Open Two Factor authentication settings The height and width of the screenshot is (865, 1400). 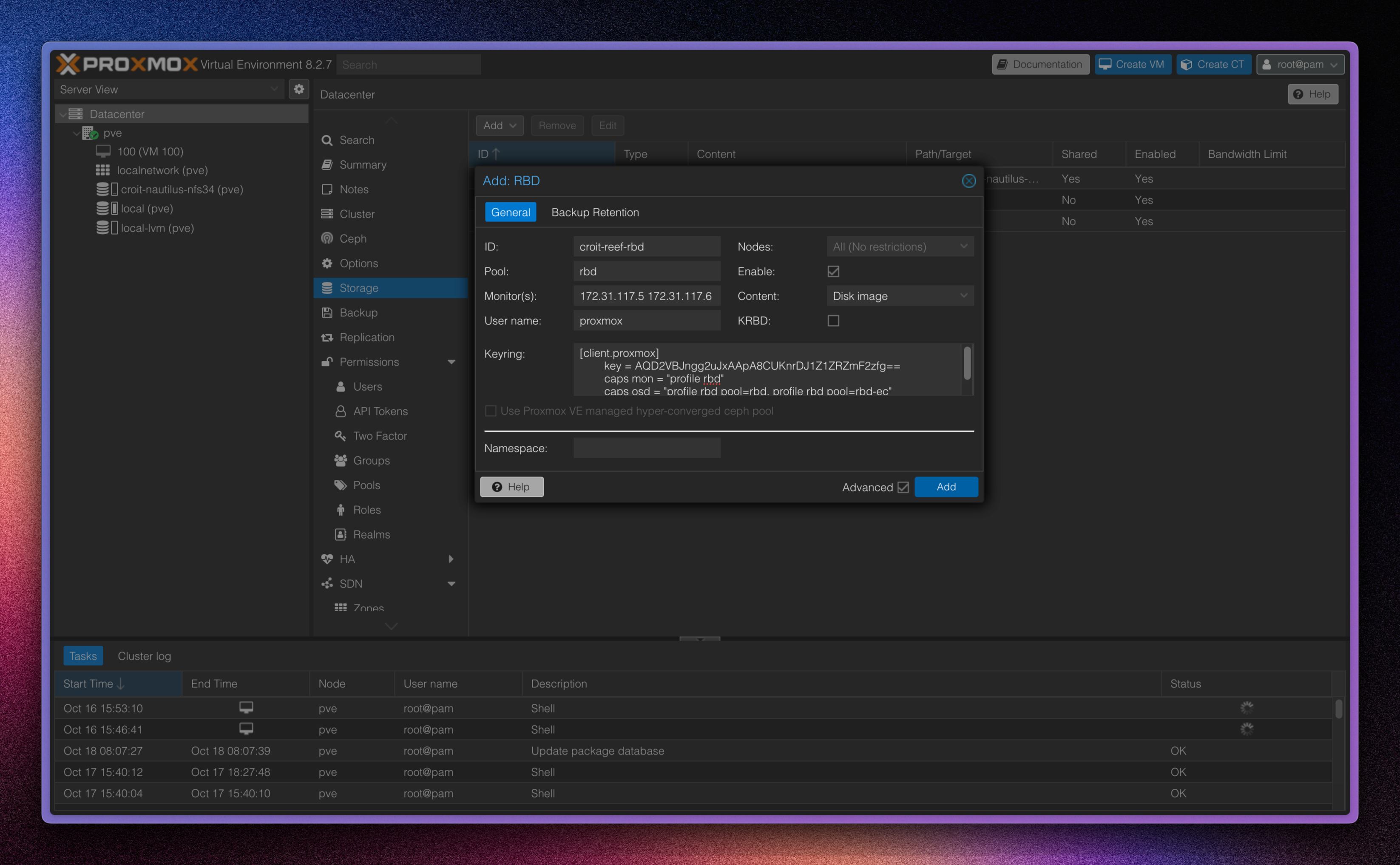pyautogui.click(x=379, y=435)
